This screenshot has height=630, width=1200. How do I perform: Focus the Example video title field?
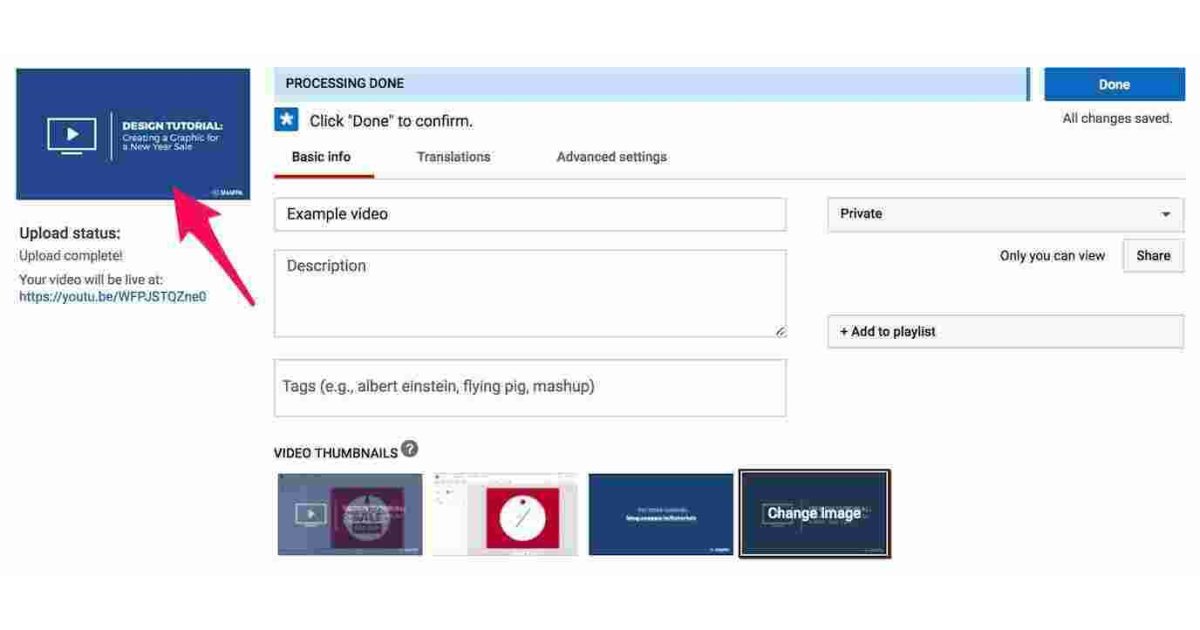pyautogui.click(x=530, y=214)
